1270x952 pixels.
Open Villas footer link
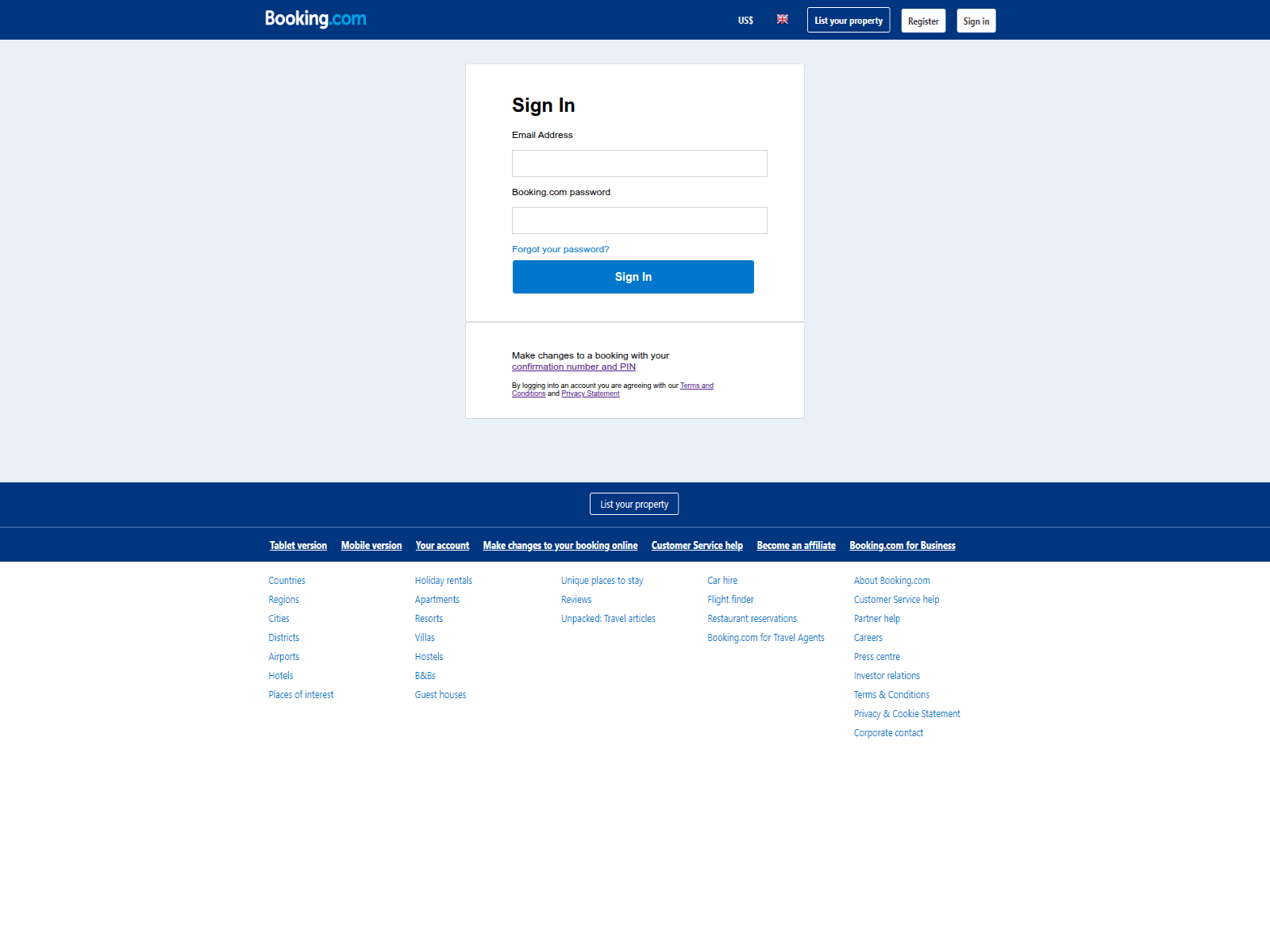point(425,638)
